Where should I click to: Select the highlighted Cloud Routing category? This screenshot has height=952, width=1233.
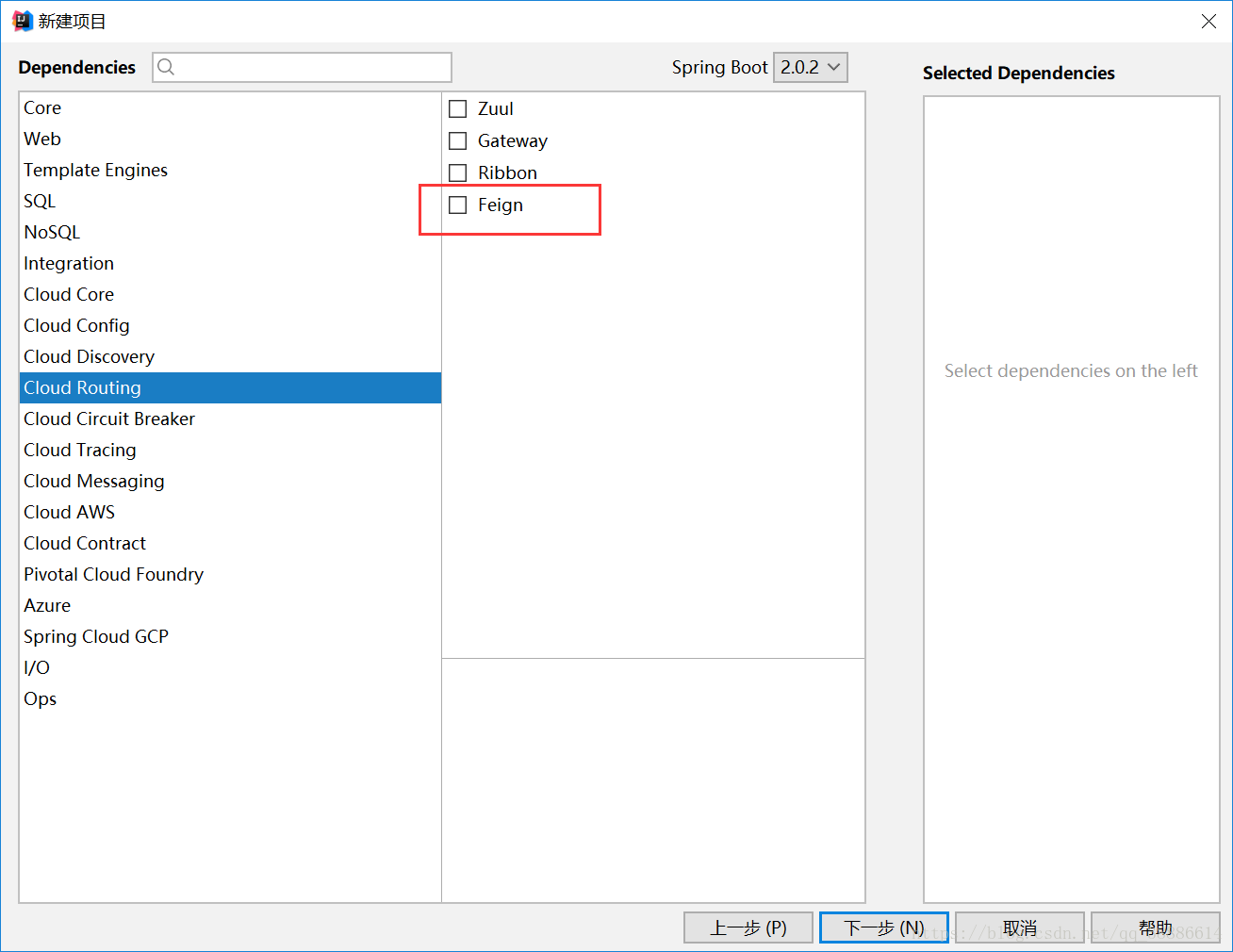pyautogui.click(x=230, y=387)
